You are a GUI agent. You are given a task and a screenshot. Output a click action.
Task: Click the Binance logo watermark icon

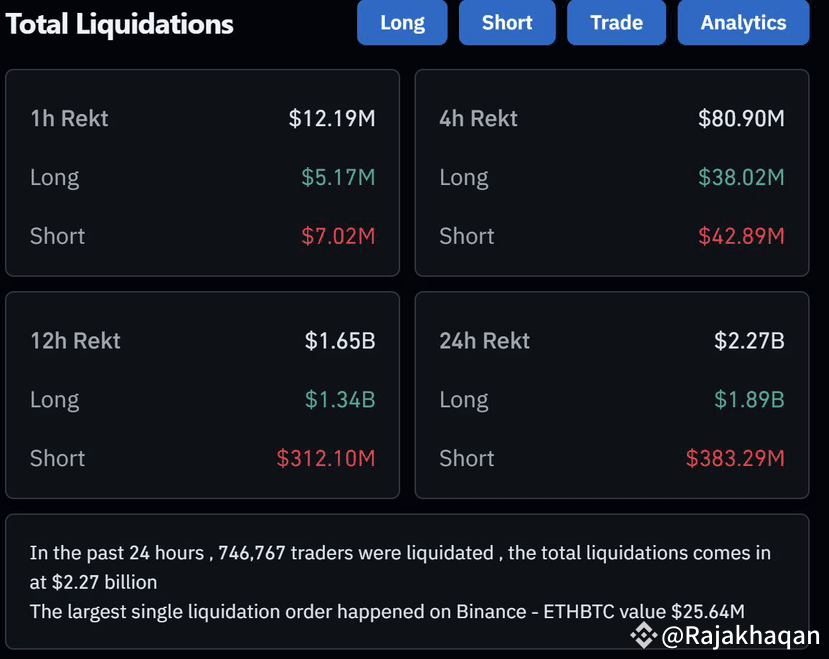(642, 634)
